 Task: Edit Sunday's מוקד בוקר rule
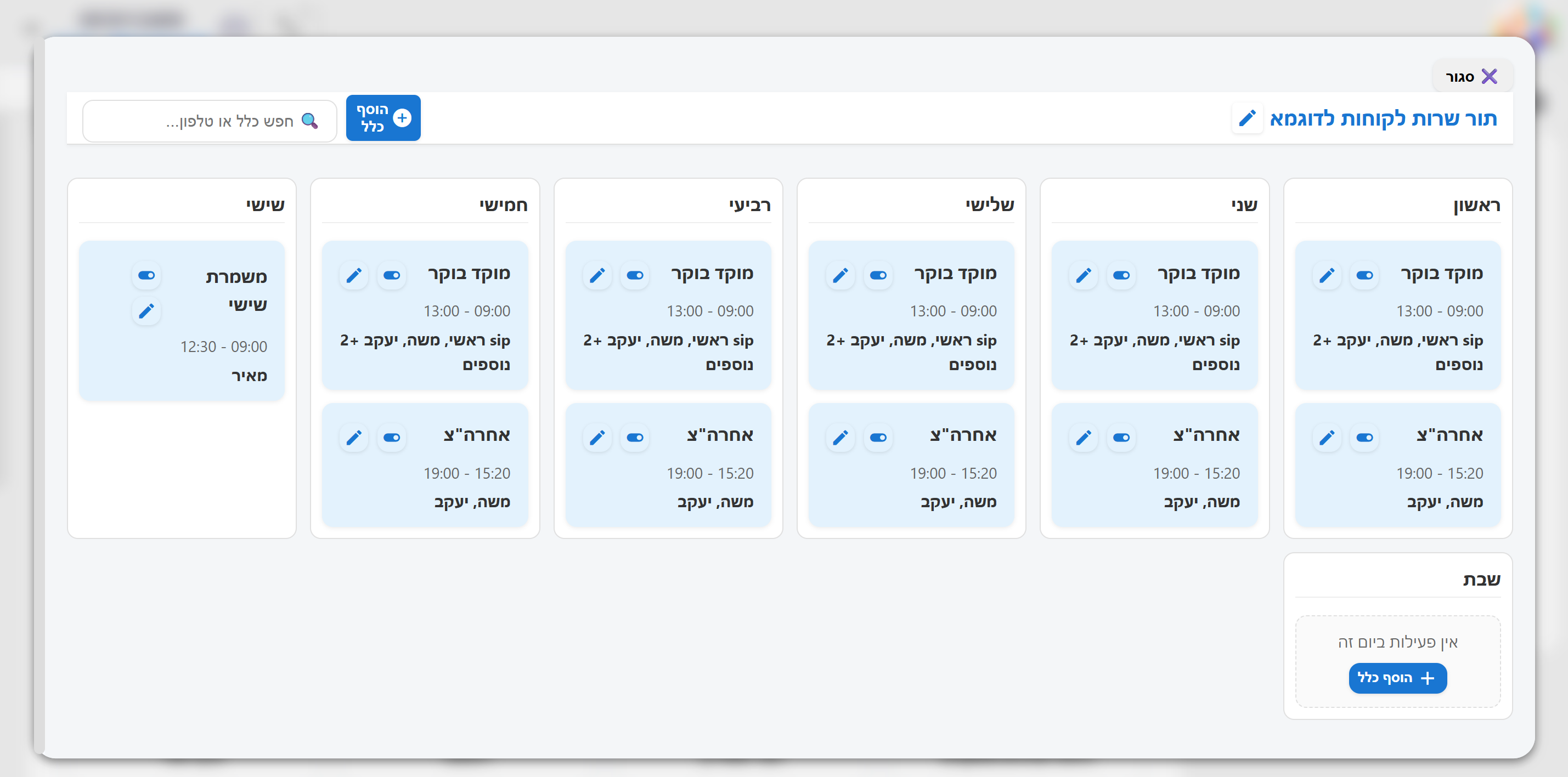pos(1327,276)
